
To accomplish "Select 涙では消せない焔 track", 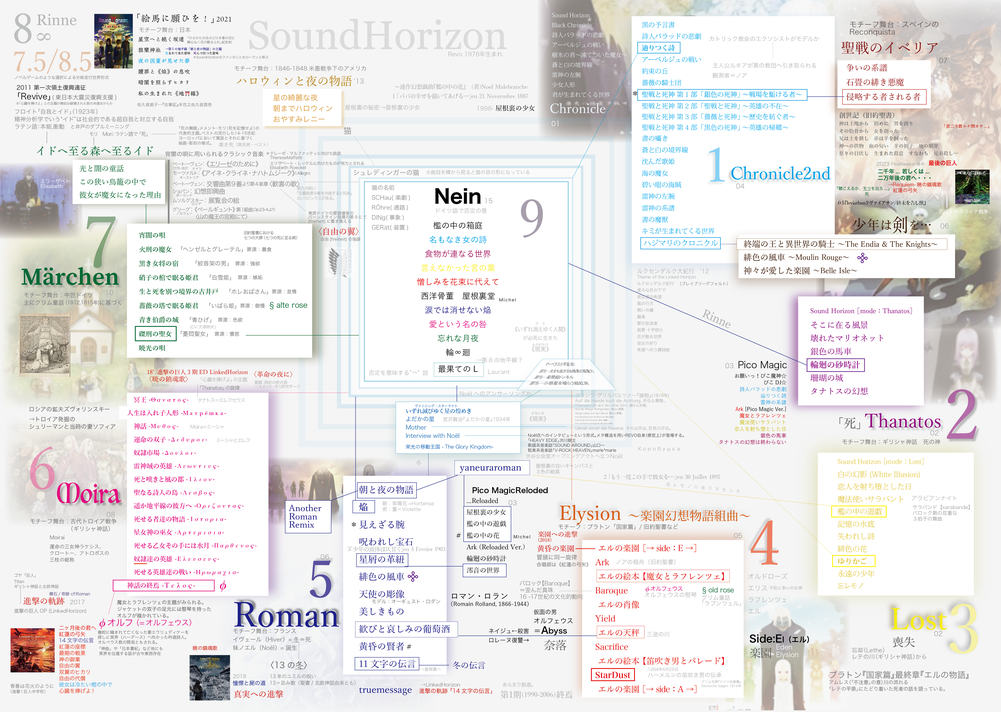I will pyautogui.click(x=457, y=310).
